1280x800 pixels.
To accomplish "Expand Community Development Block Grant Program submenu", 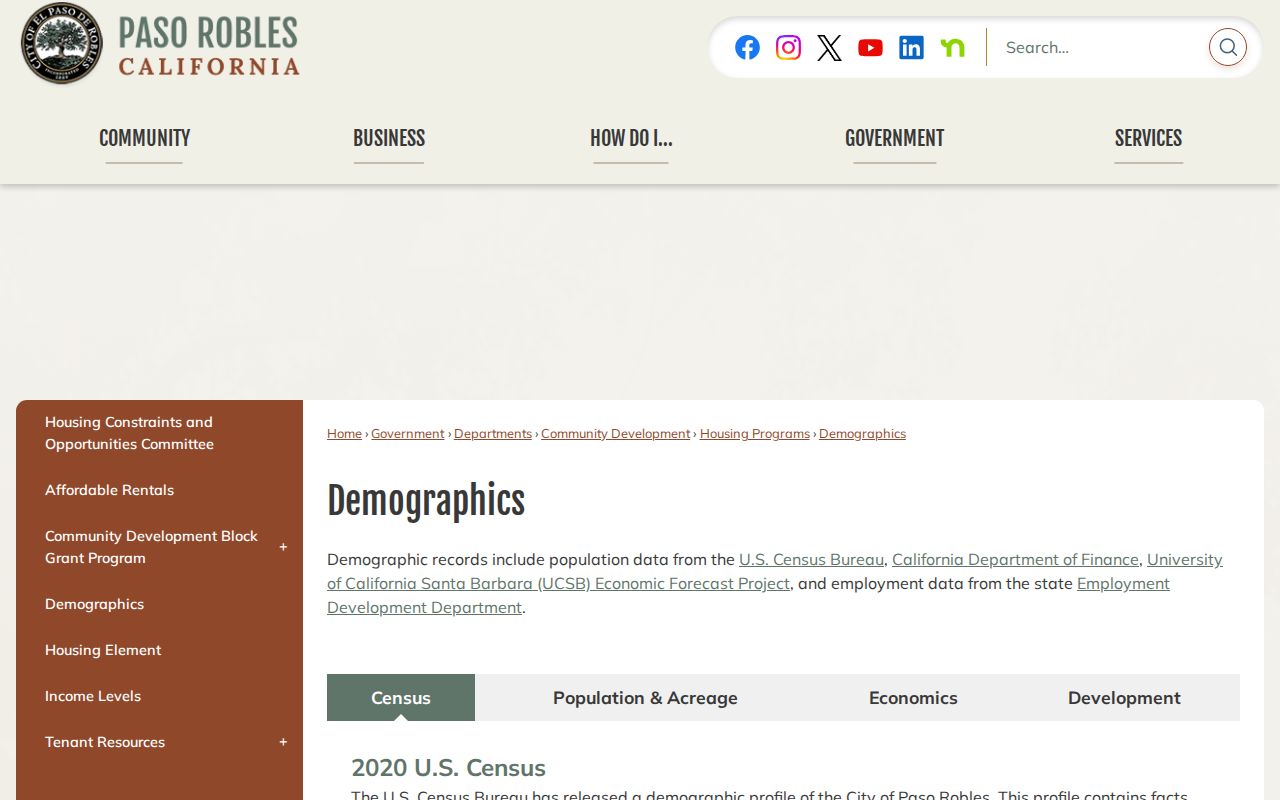I will coord(283,547).
